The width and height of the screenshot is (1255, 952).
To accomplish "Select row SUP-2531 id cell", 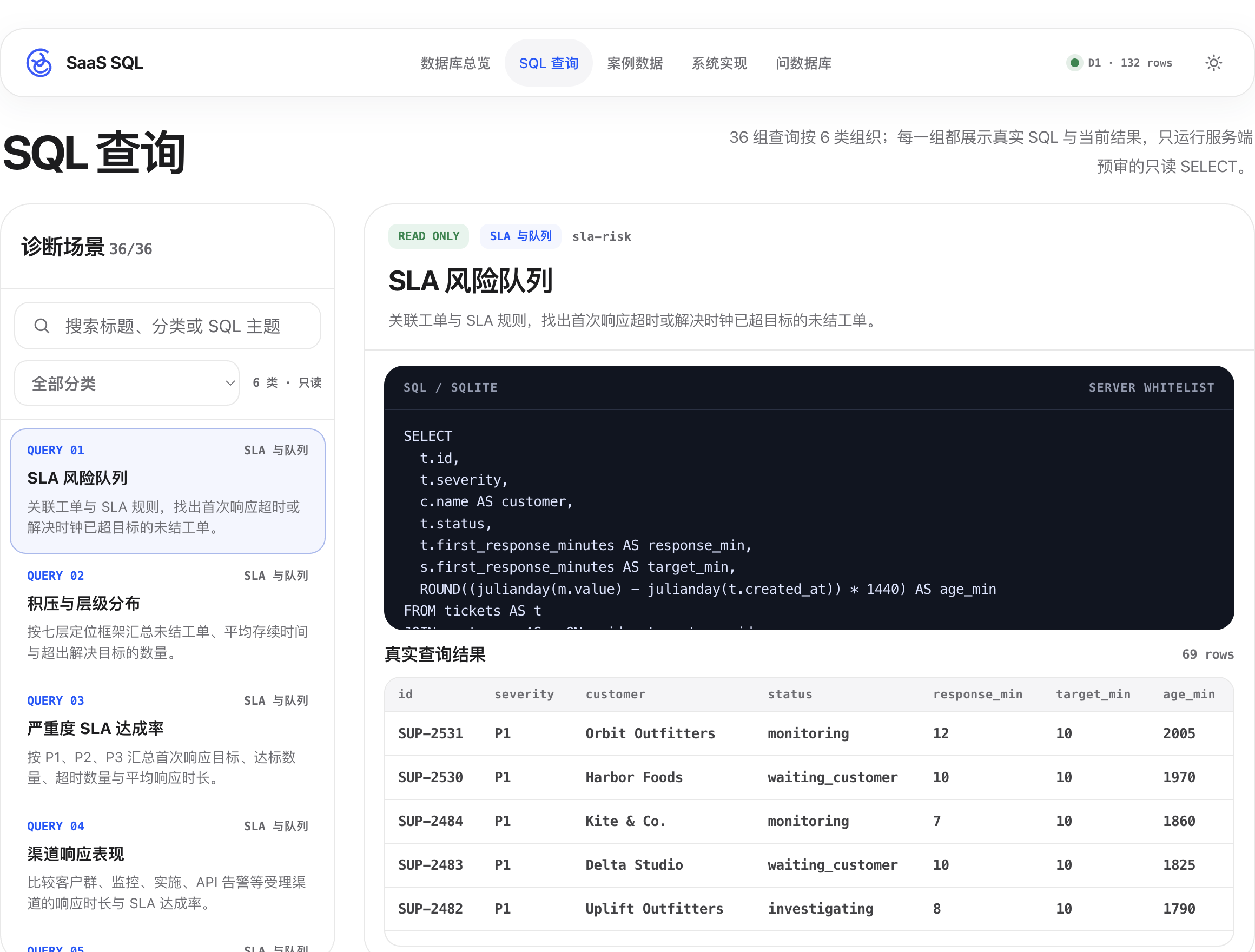I will (430, 733).
